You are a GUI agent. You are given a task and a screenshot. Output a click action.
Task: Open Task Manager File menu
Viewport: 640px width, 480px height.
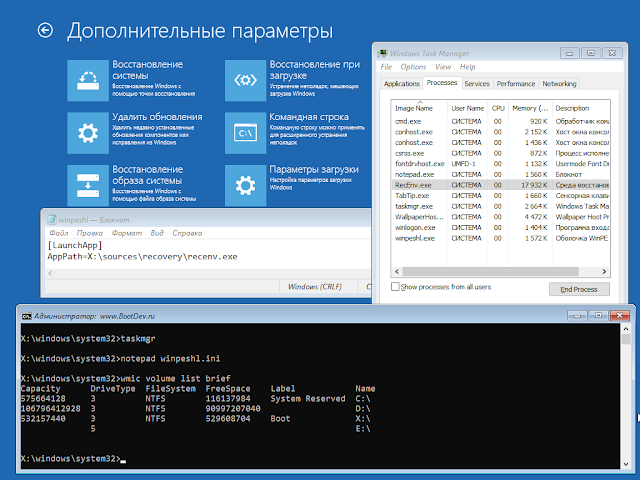pyautogui.click(x=386, y=67)
